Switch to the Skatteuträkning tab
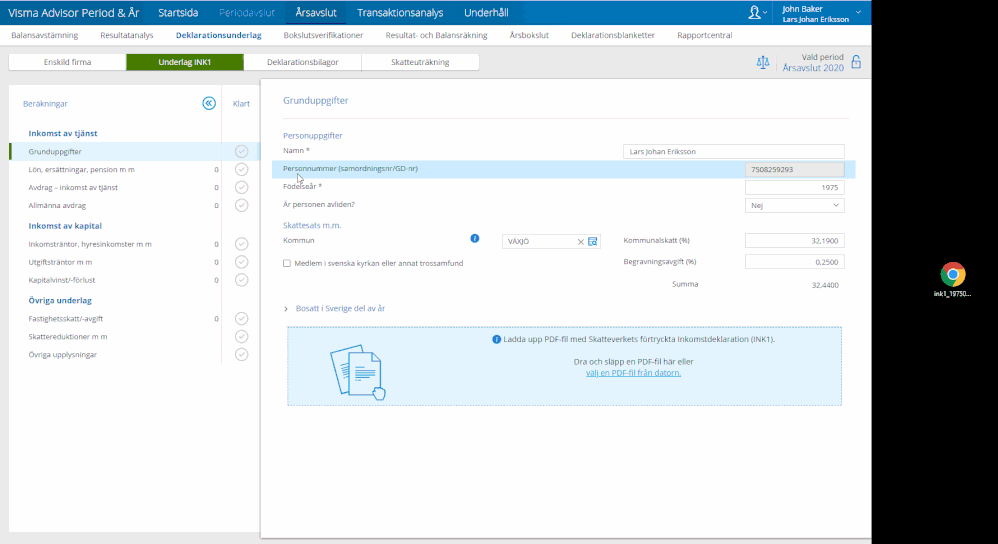 pos(420,62)
